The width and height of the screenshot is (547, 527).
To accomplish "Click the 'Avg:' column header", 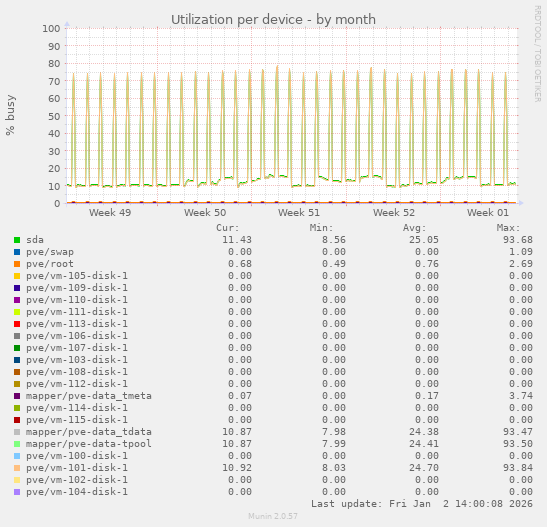I will click(x=414, y=228).
